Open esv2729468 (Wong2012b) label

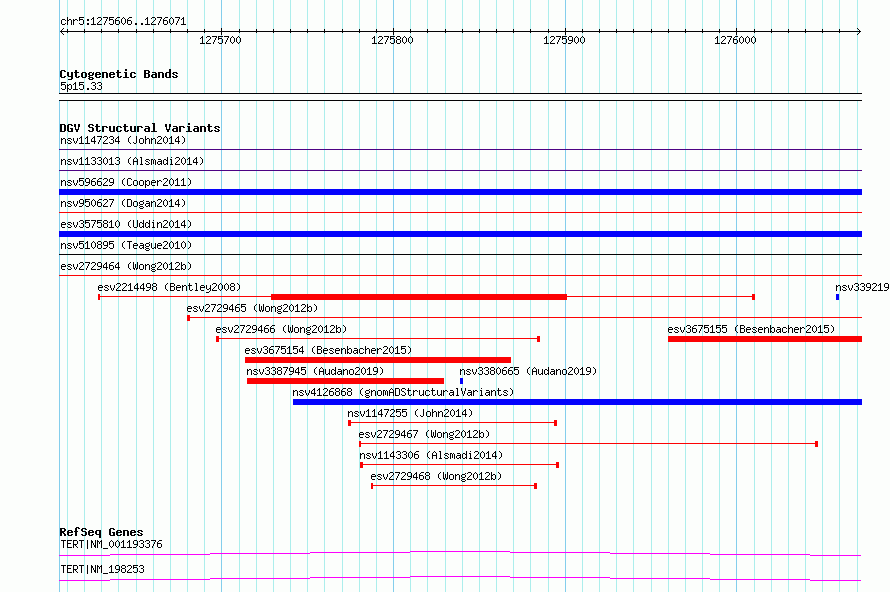point(436,476)
